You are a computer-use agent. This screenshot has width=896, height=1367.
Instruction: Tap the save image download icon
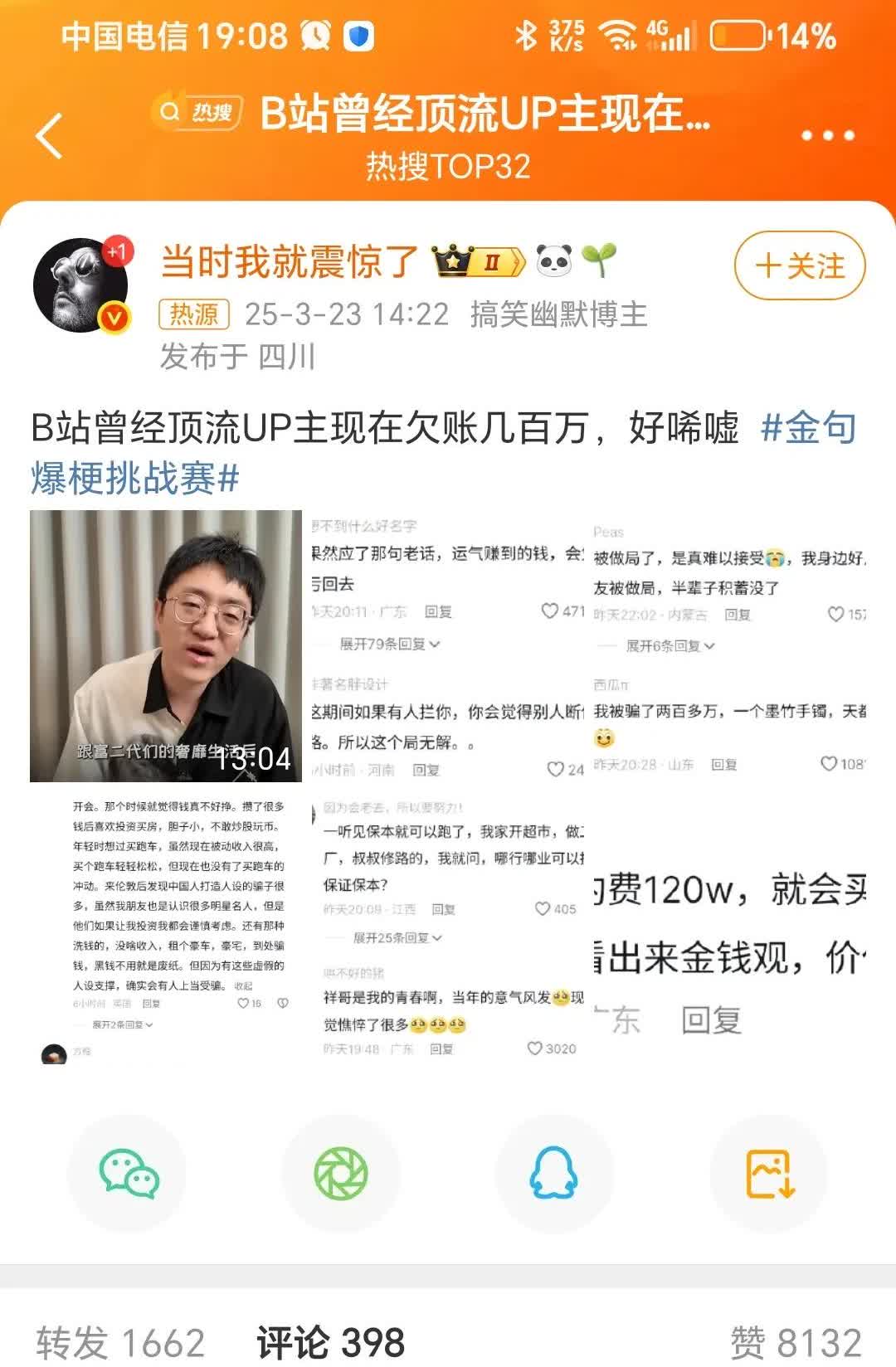tap(769, 1173)
